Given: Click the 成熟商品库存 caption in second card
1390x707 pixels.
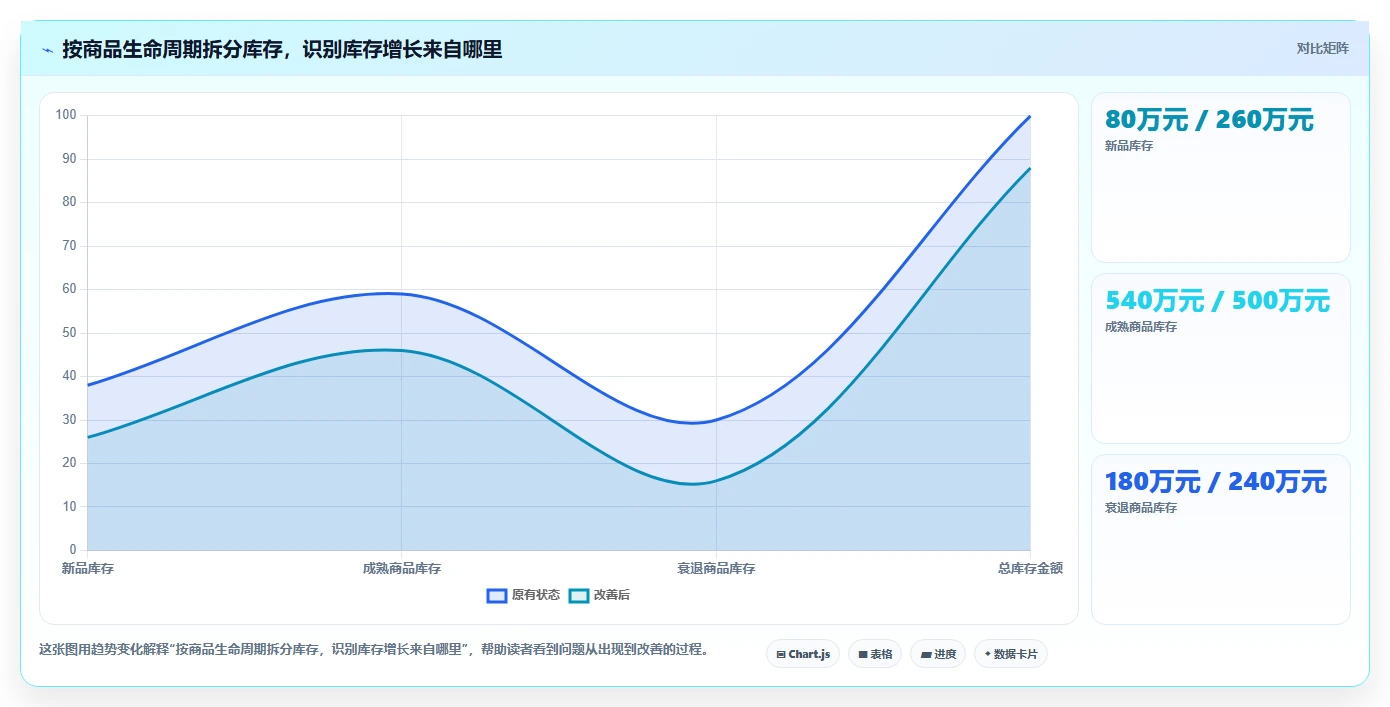Looking at the screenshot, I should coord(1141,327).
